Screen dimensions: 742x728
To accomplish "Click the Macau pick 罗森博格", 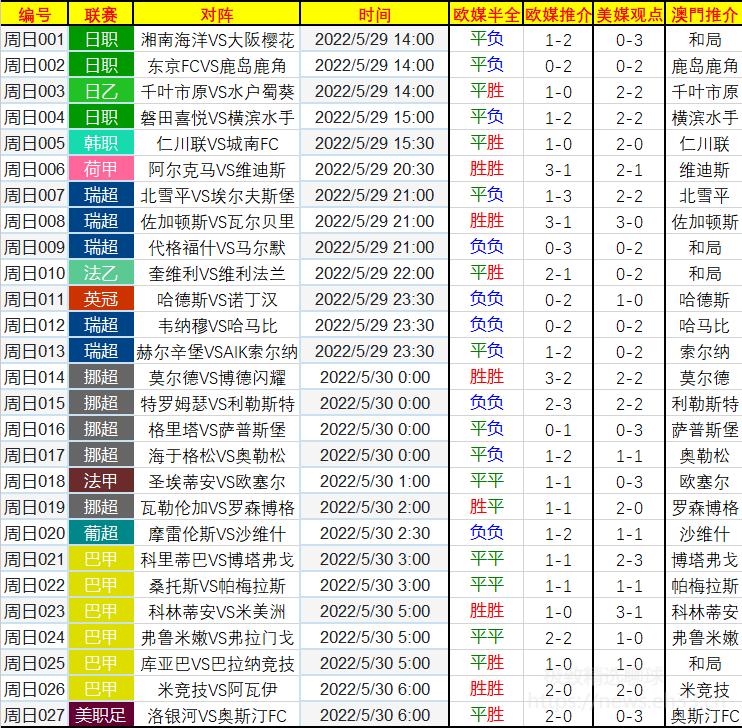I will 704,508.
